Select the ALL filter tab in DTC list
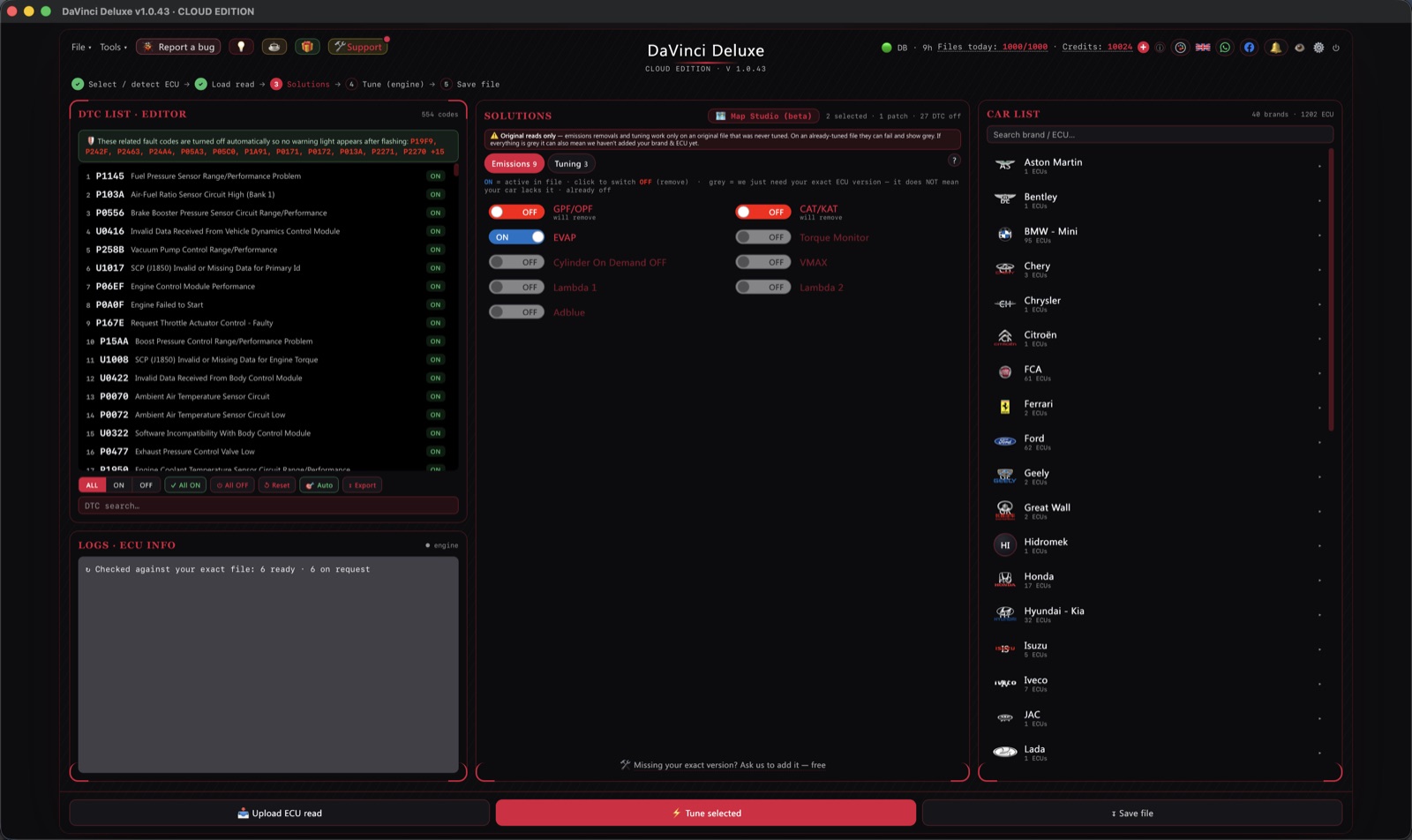Screen dimensions: 1412x840 [92, 485]
